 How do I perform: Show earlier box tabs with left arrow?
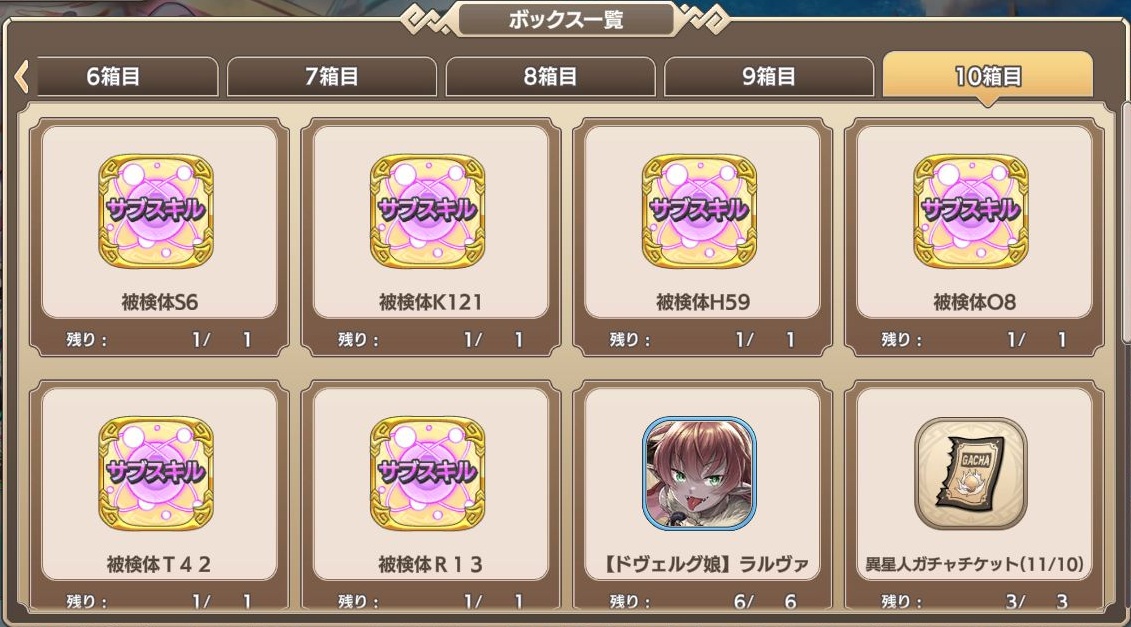tap(21, 76)
